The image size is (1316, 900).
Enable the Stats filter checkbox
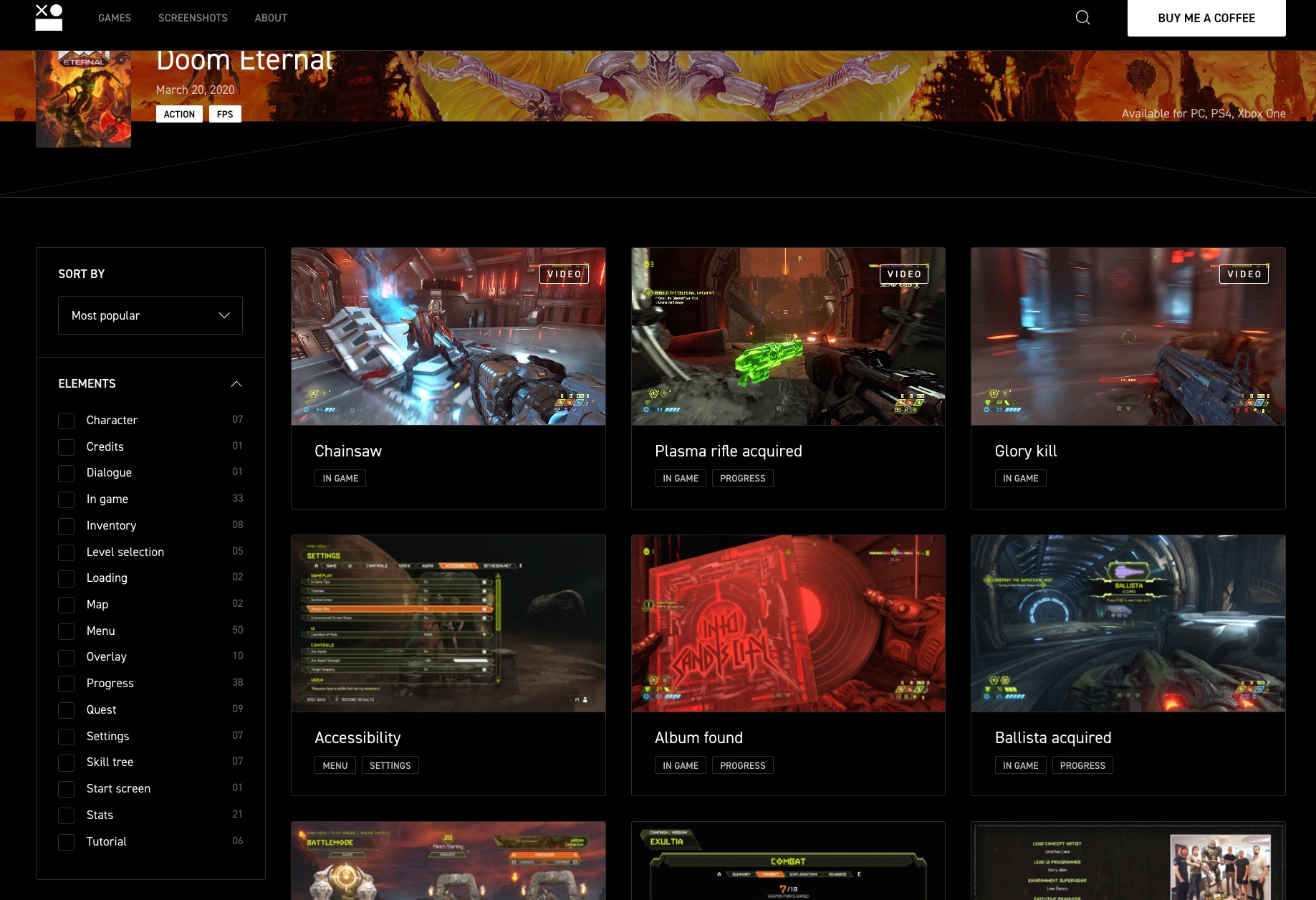click(67, 815)
